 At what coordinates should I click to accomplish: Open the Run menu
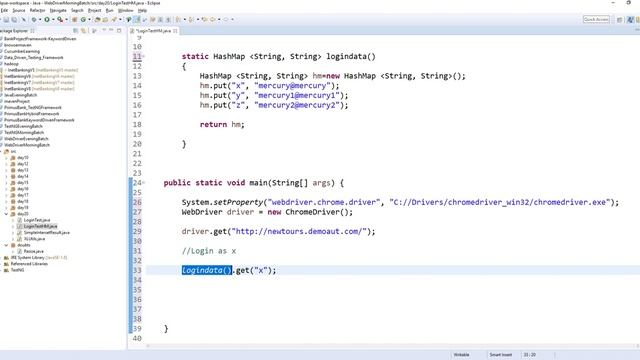[109, 10]
